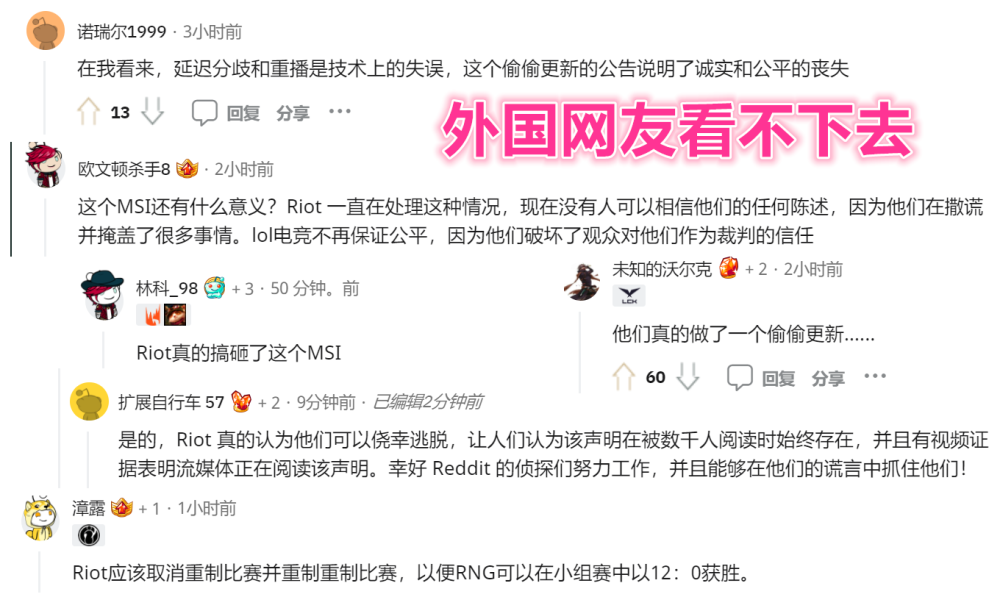Image resolution: width=1000 pixels, height=597 pixels.
Task: Upvote 未知的沃尔克's comment
Action: pos(624,377)
